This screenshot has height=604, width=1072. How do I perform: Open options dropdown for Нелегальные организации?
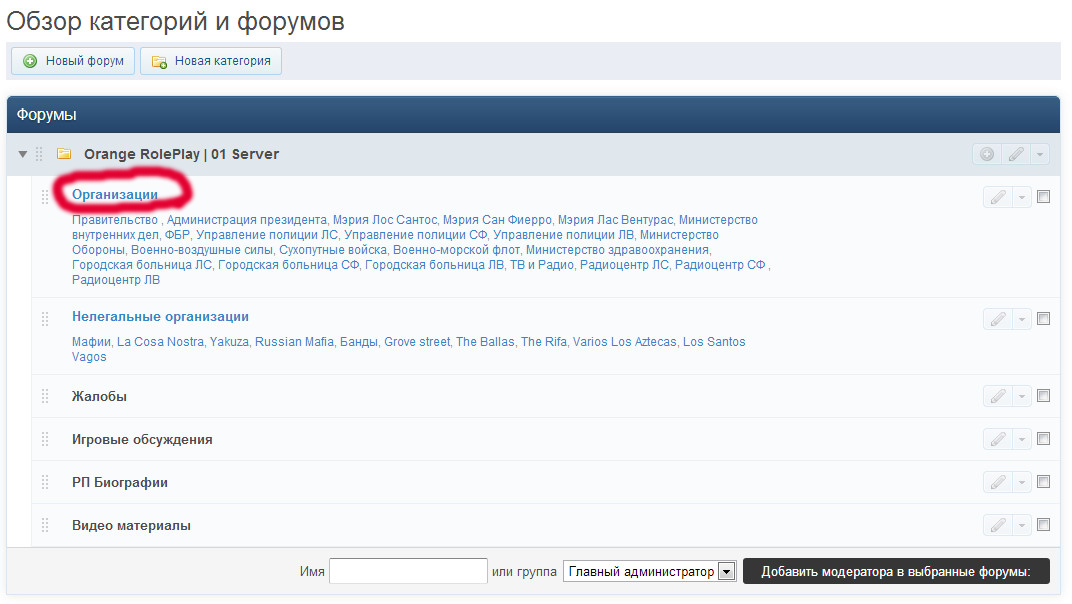[x=1022, y=319]
